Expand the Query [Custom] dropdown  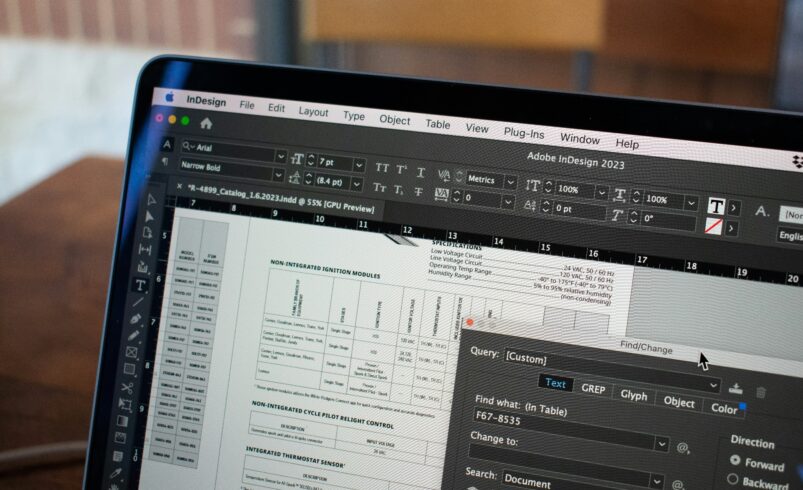tap(713, 385)
